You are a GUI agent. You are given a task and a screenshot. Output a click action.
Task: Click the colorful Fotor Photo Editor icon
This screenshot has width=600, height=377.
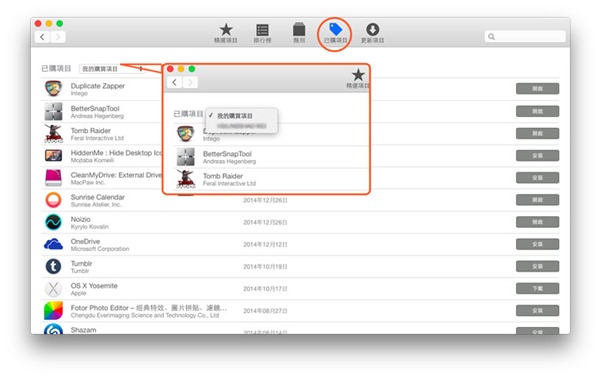click(53, 310)
